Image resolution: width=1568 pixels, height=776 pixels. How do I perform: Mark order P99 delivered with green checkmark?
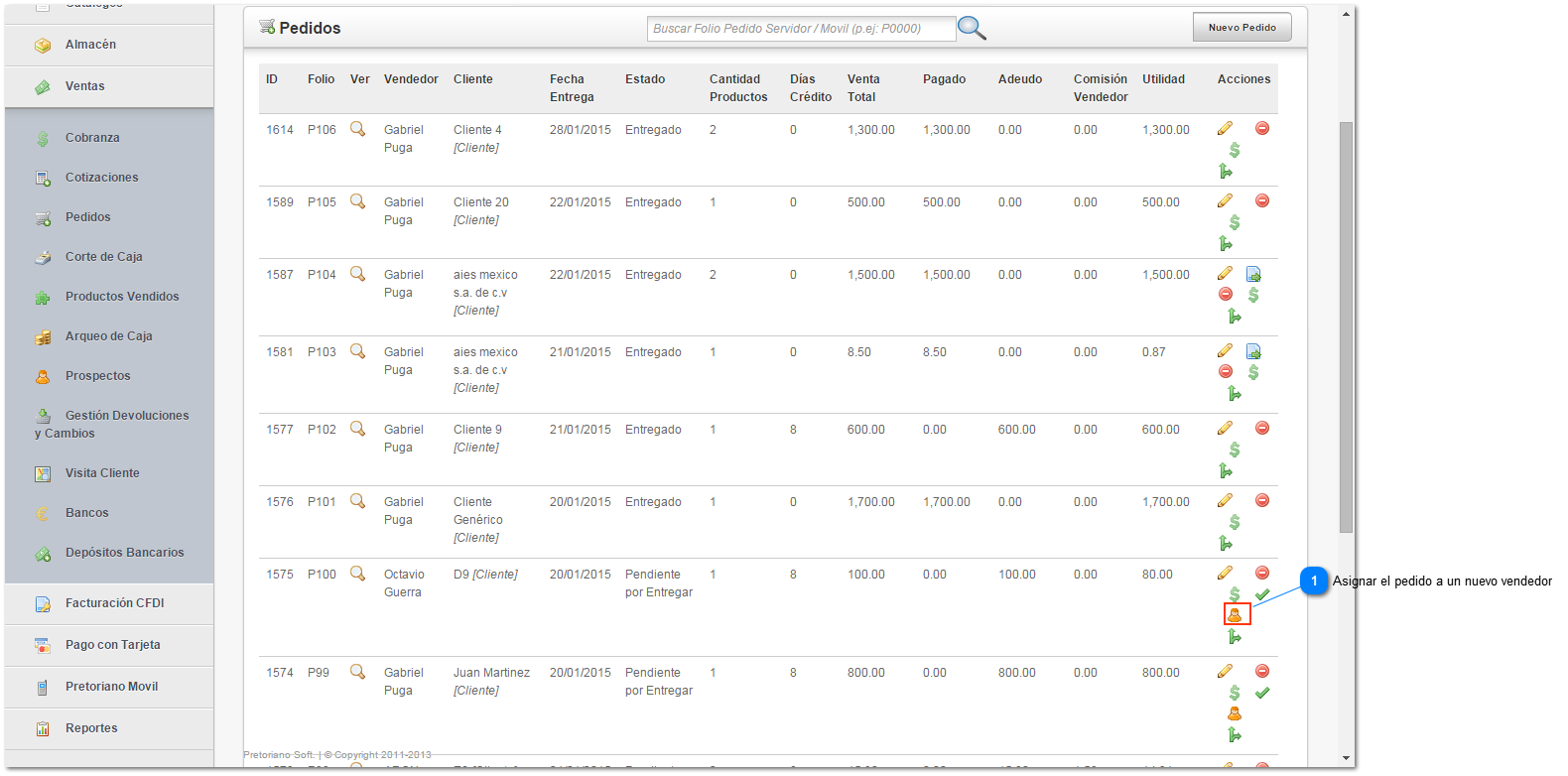(x=1262, y=693)
